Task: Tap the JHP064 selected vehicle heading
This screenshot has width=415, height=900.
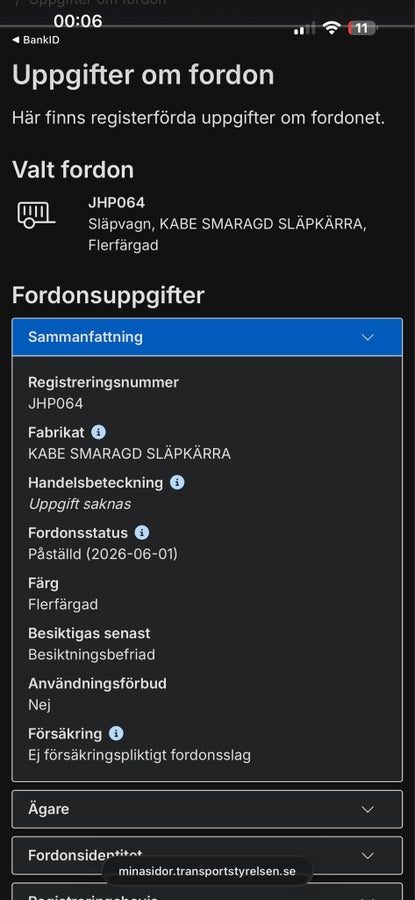Action: click(117, 203)
